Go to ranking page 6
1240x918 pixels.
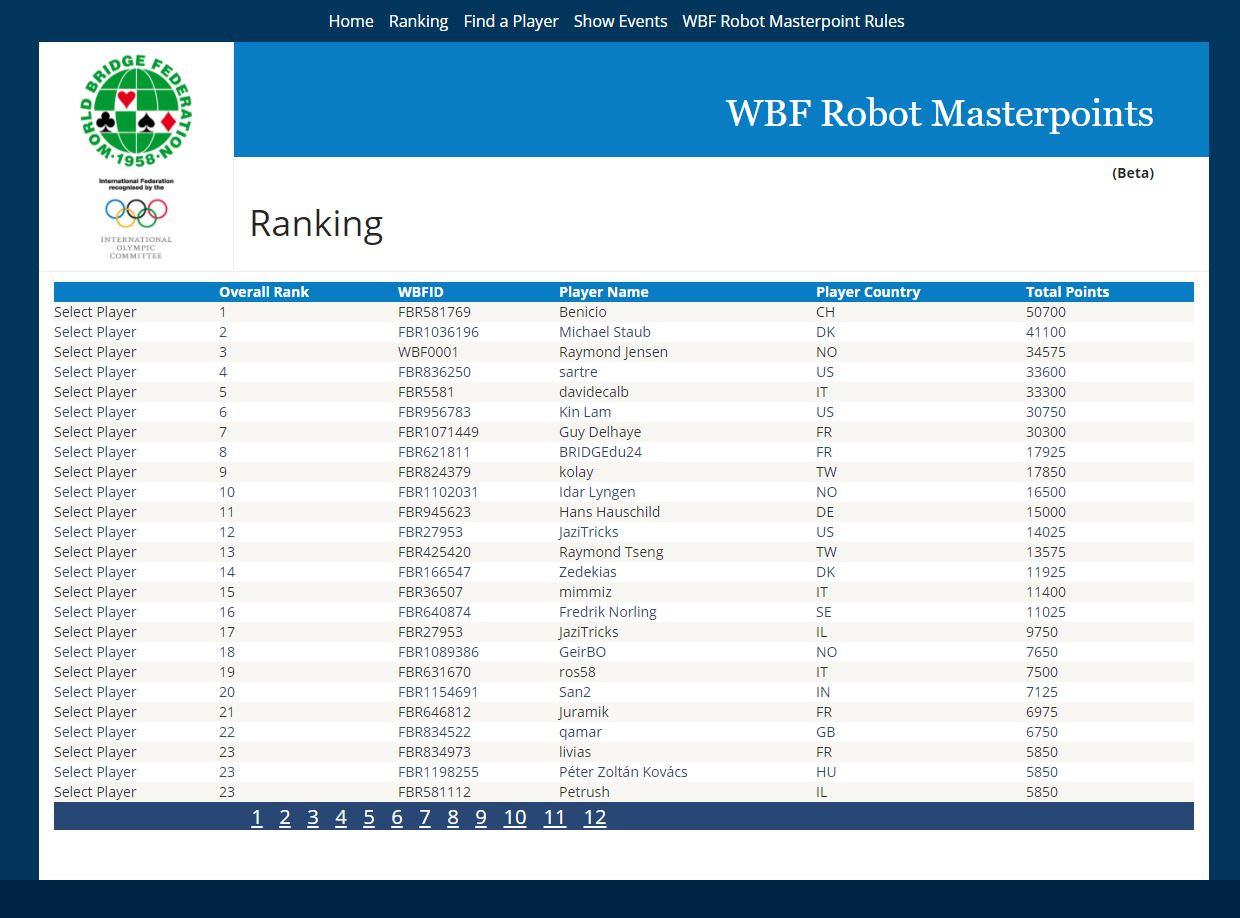pos(397,818)
